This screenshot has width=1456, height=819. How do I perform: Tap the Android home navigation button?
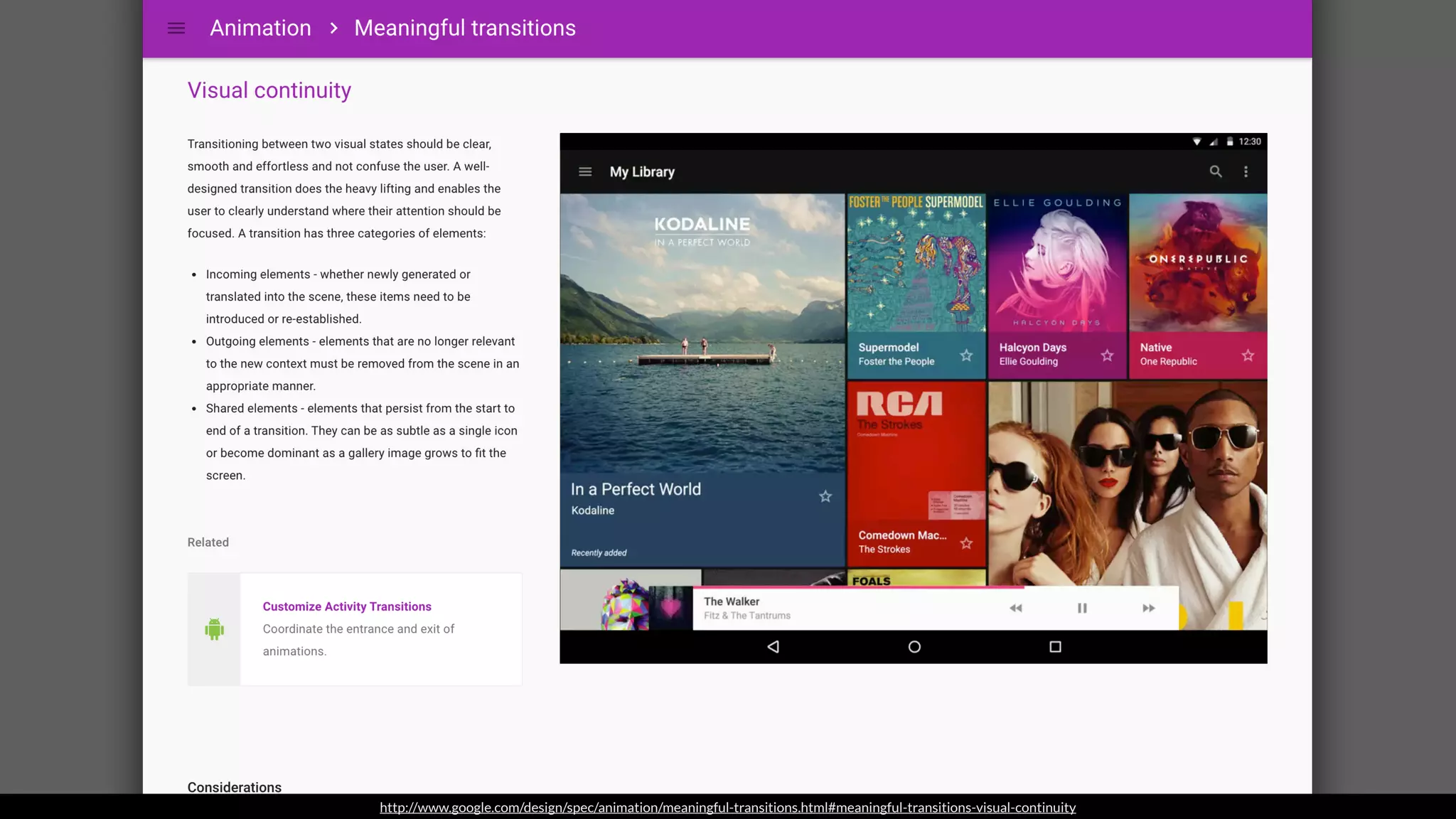[x=914, y=646]
